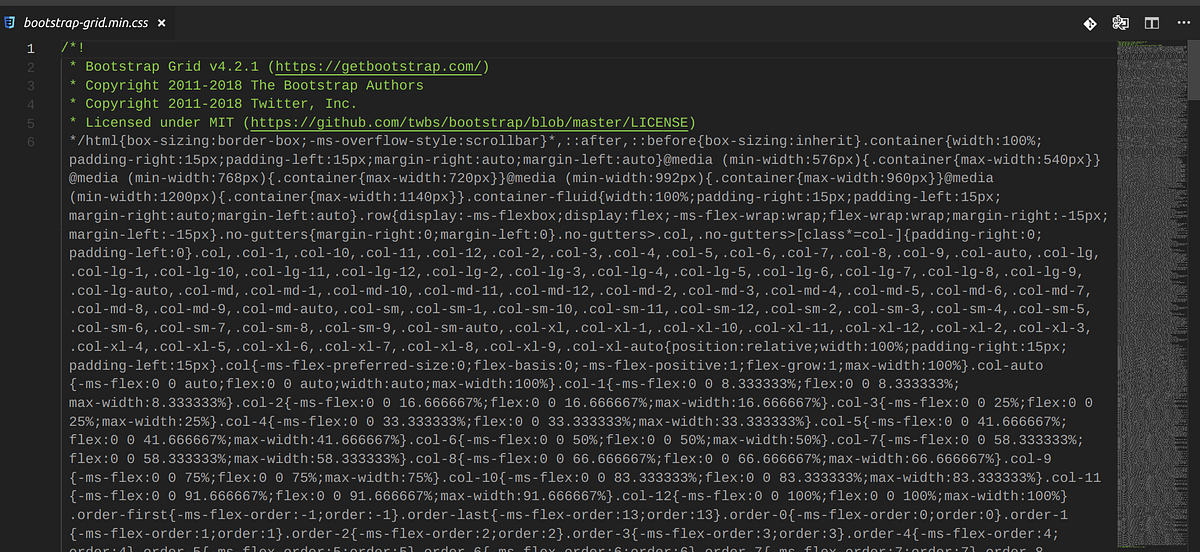Click 'The Bootstrap Authors' copyright text
Image resolution: width=1200 pixels, height=552 pixels.
tap(337, 85)
